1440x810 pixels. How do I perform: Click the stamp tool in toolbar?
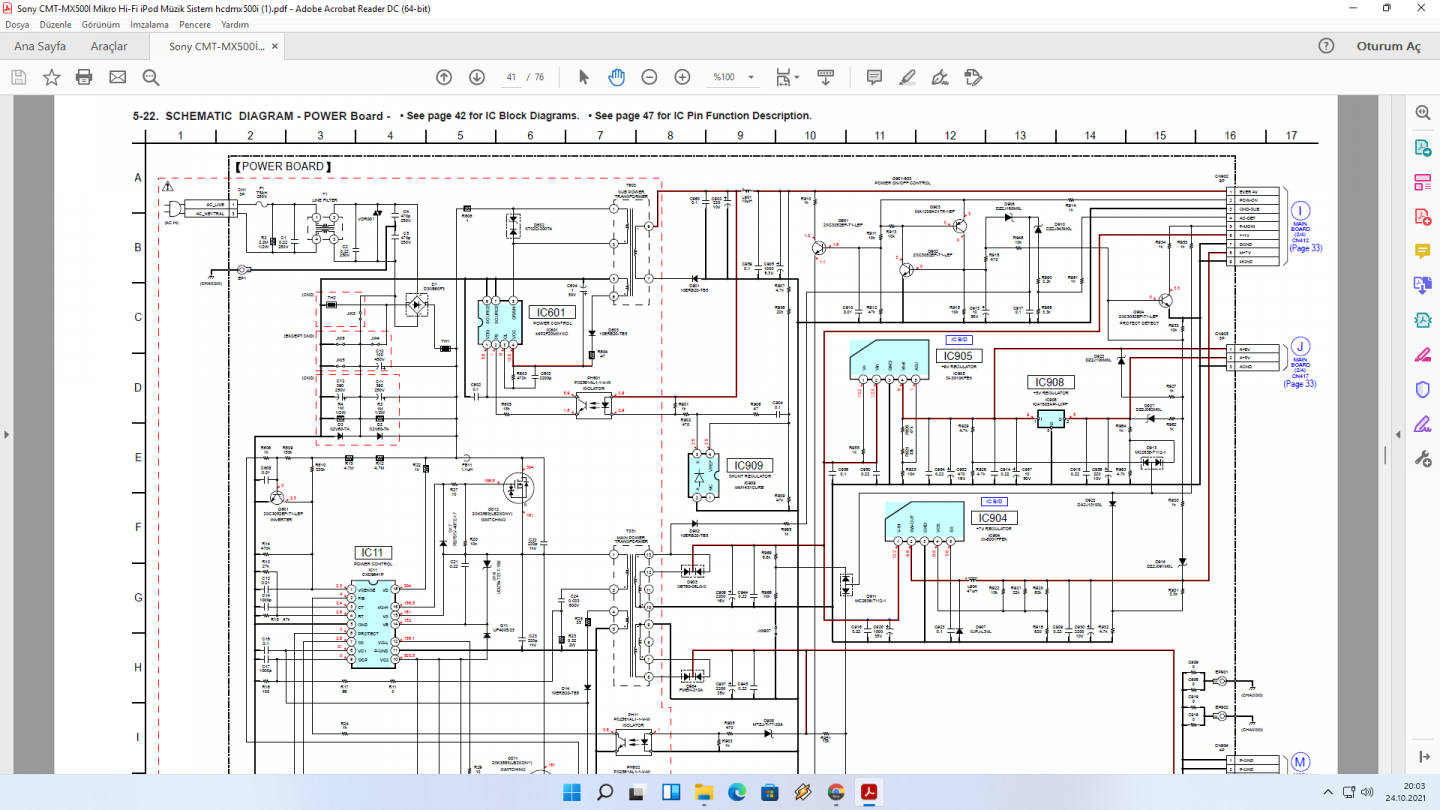pos(973,77)
